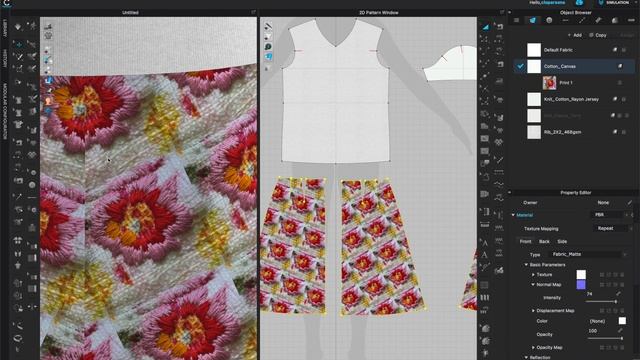
Task: Collapse the Property Editor panel arrow
Action: coord(509,192)
